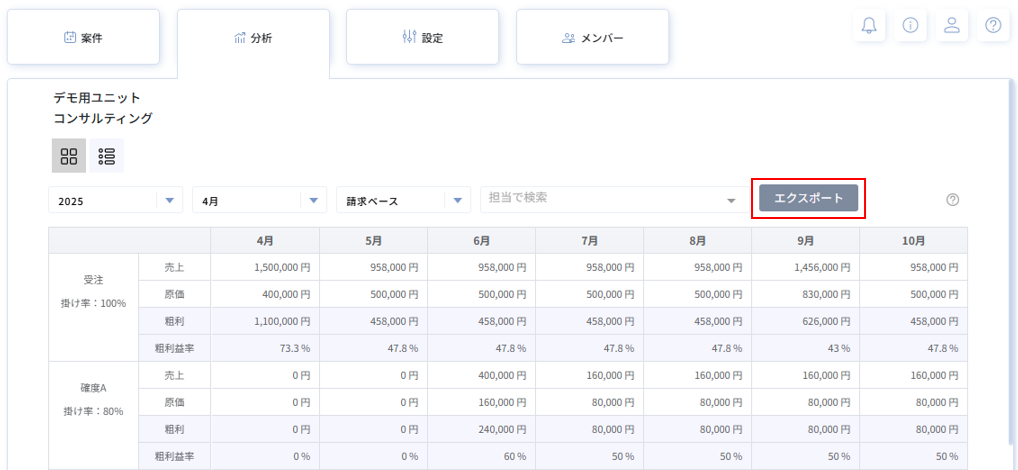This screenshot has width=1018, height=470.
Task: Go to the 設定 tab
Action: pos(422,38)
